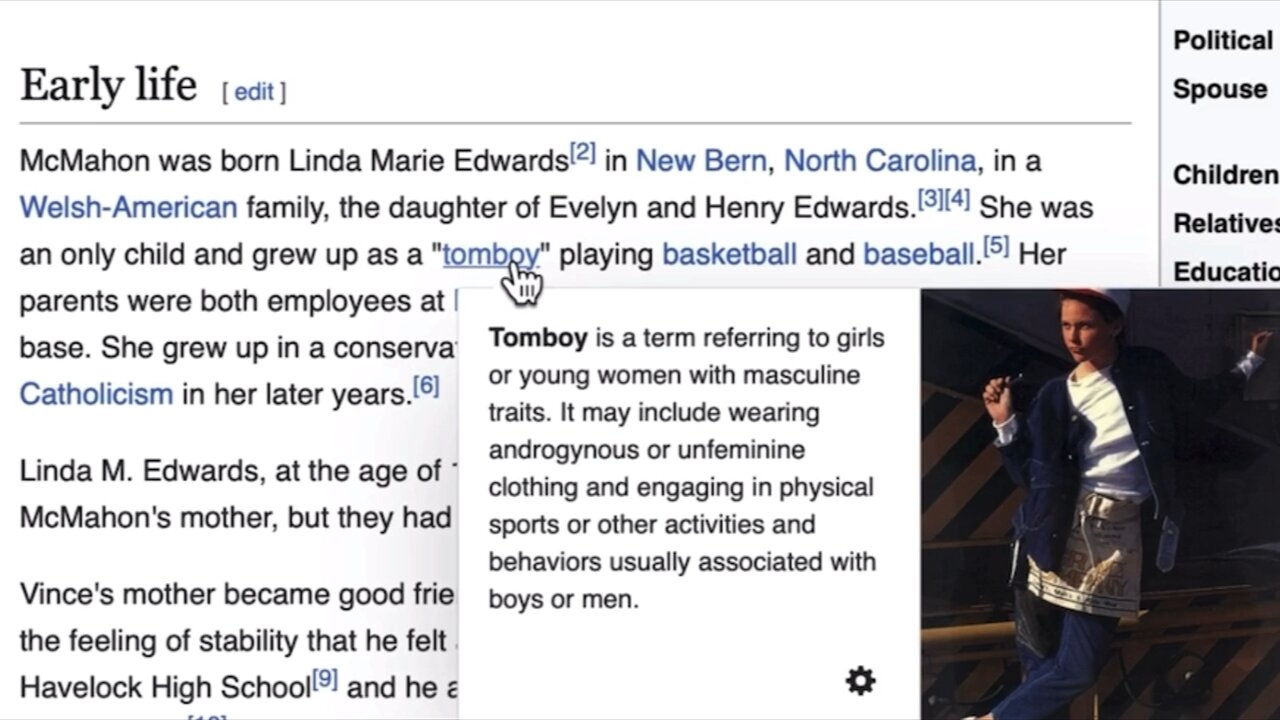Open the New Bern article link

(701, 161)
